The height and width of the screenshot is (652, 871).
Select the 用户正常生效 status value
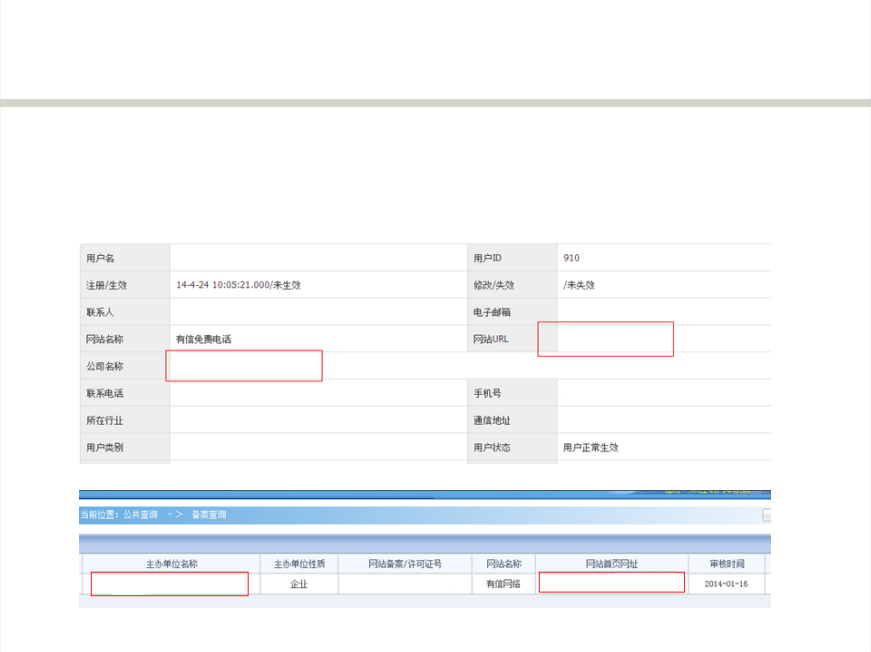[x=590, y=448]
